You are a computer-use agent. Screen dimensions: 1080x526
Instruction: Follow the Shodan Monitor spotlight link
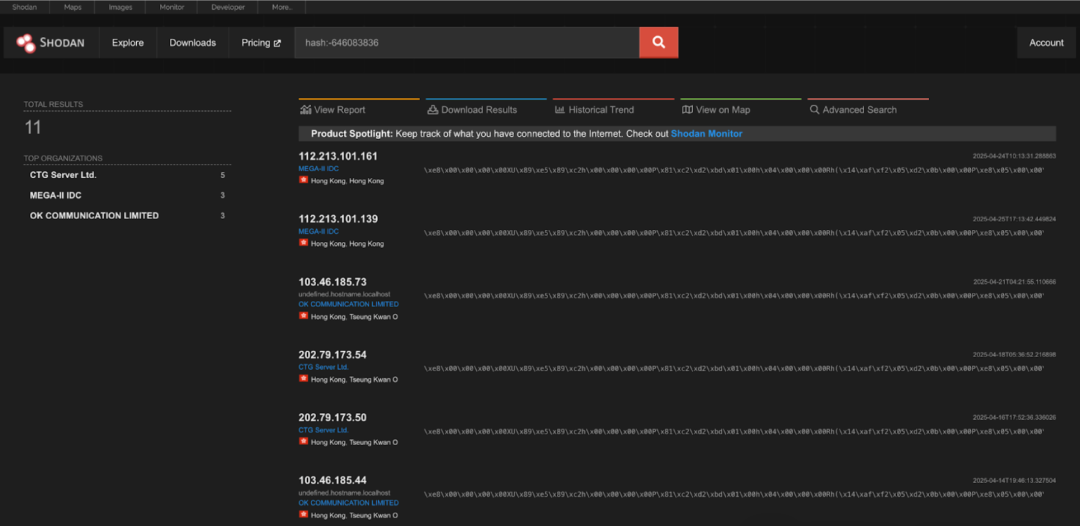[x=707, y=134]
